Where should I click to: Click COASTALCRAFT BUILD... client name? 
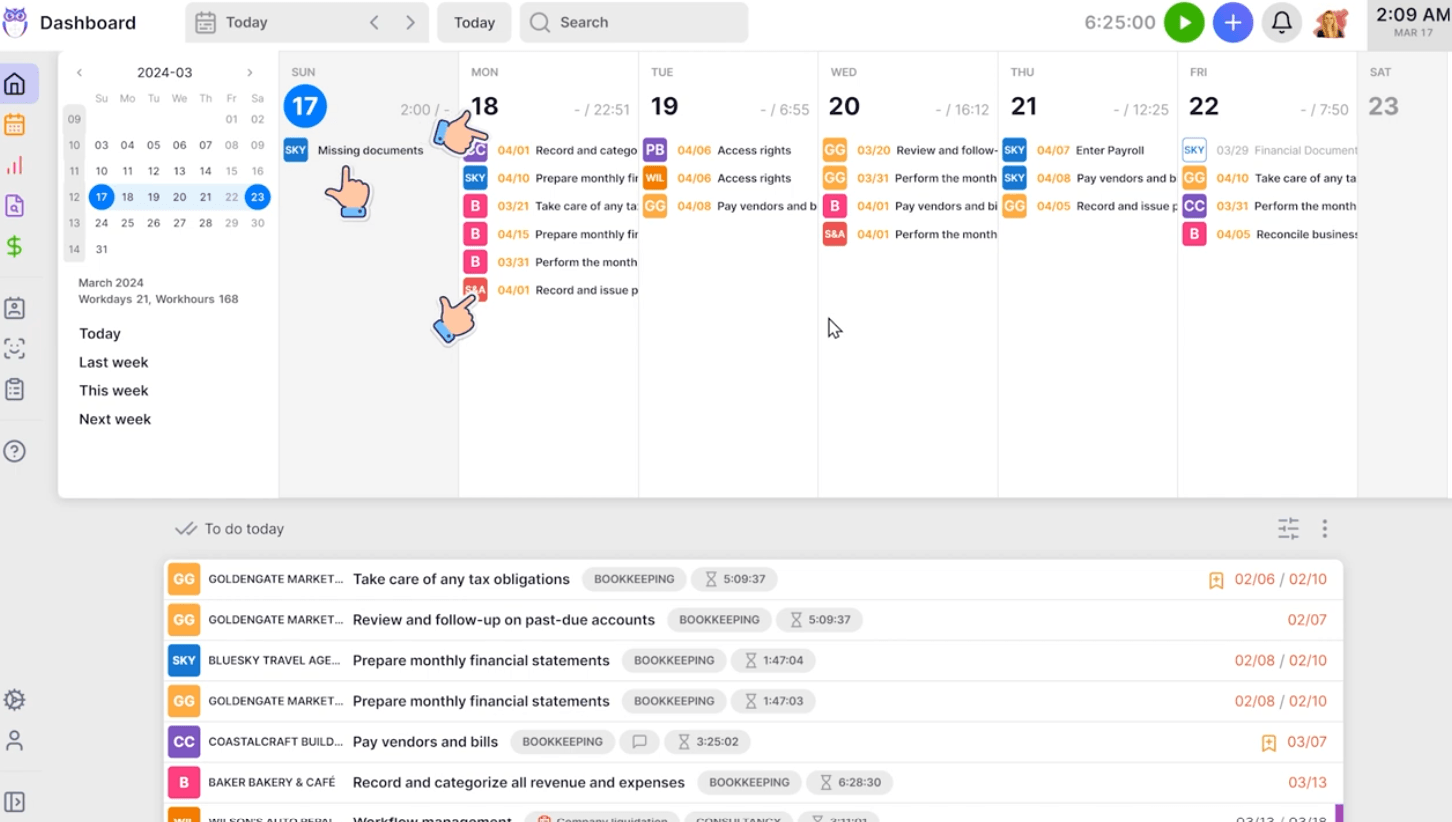[276, 742]
